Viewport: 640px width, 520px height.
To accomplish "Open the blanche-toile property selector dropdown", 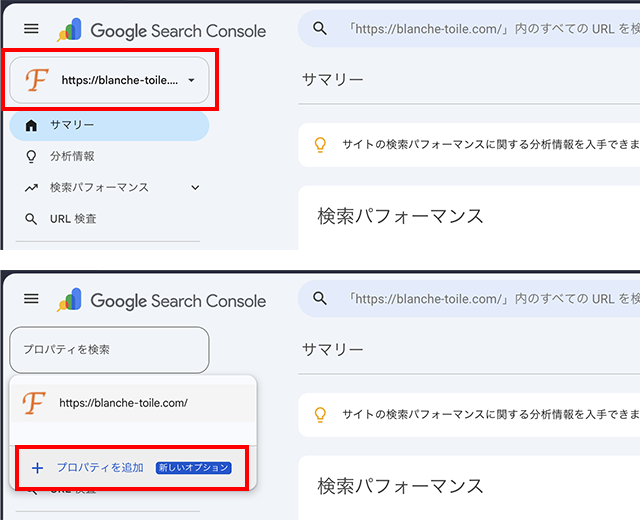I will coord(109,80).
